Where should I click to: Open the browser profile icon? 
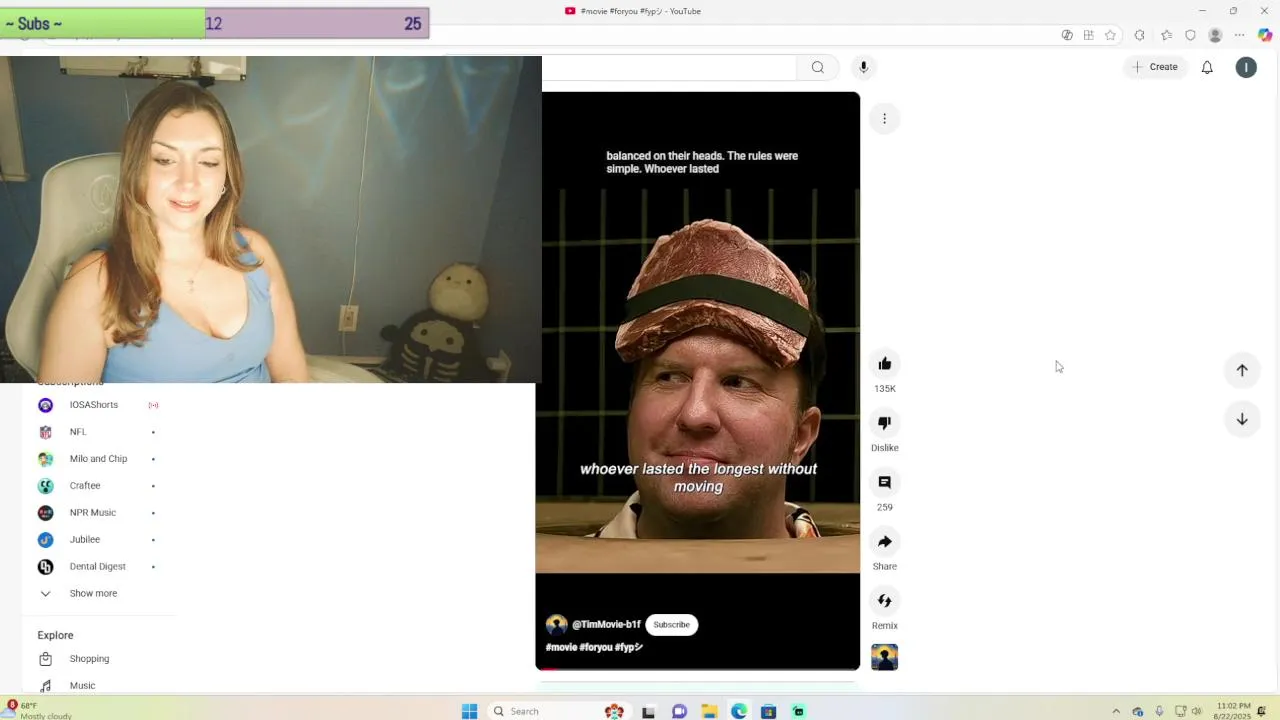click(x=1216, y=35)
